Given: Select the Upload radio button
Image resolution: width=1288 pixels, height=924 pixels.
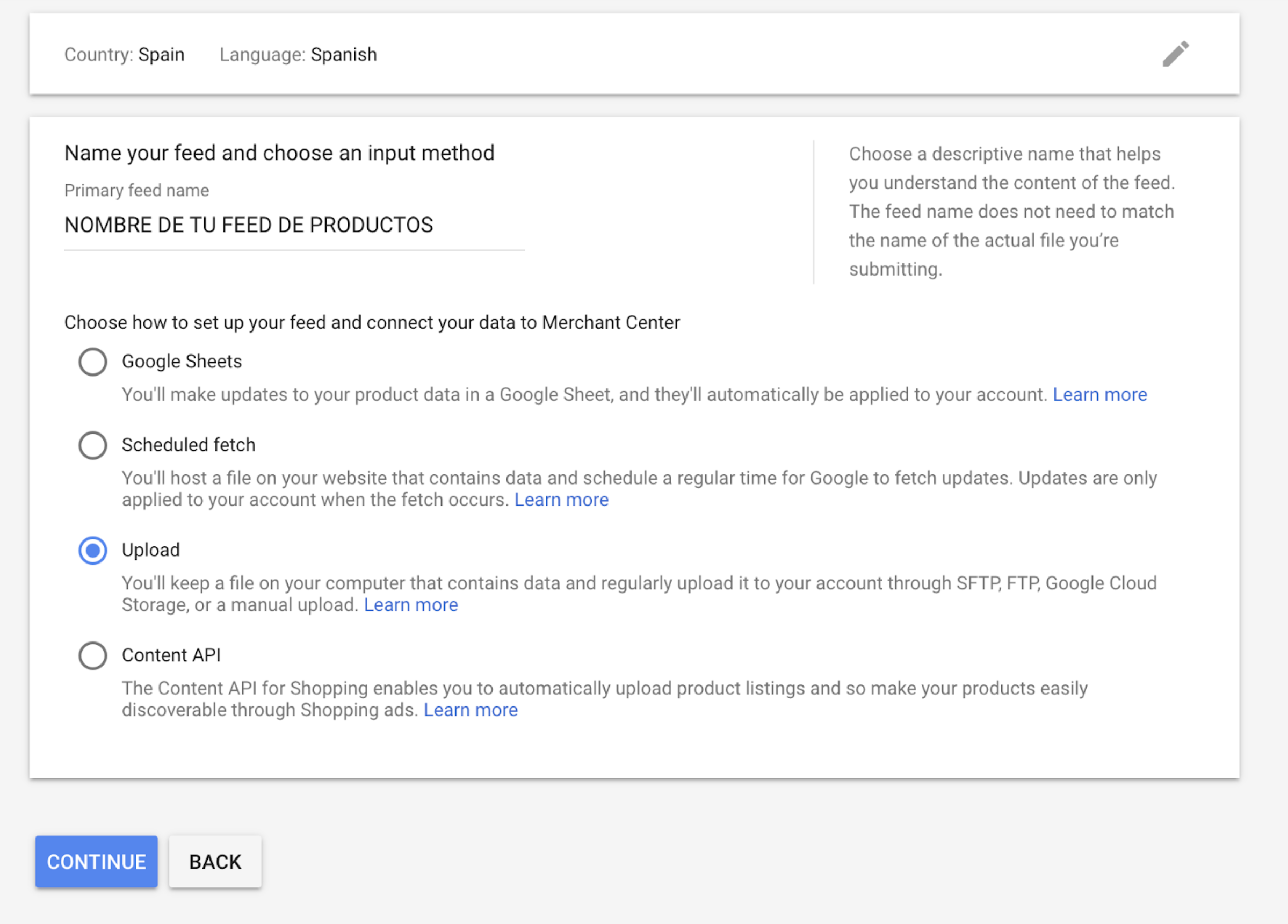Looking at the screenshot, I should tap(92, 550).
